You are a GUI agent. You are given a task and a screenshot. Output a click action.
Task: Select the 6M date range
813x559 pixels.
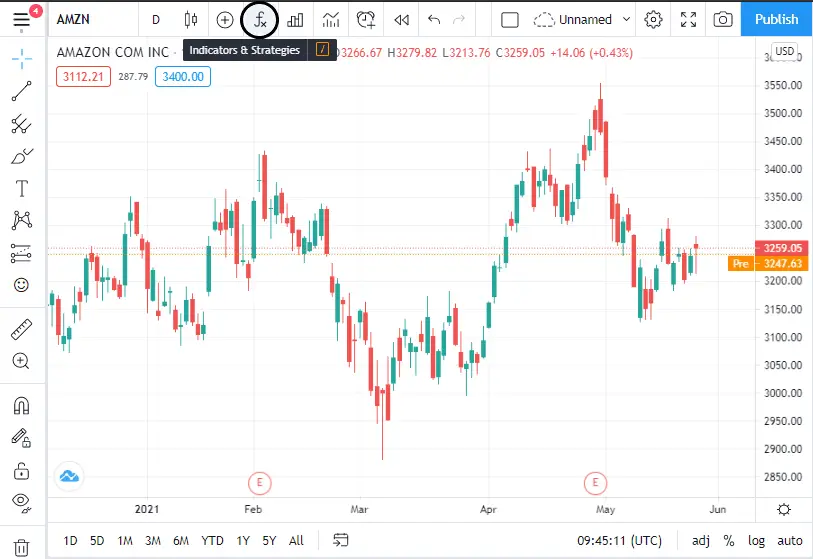pyautogui.click(x=181, y=541)
